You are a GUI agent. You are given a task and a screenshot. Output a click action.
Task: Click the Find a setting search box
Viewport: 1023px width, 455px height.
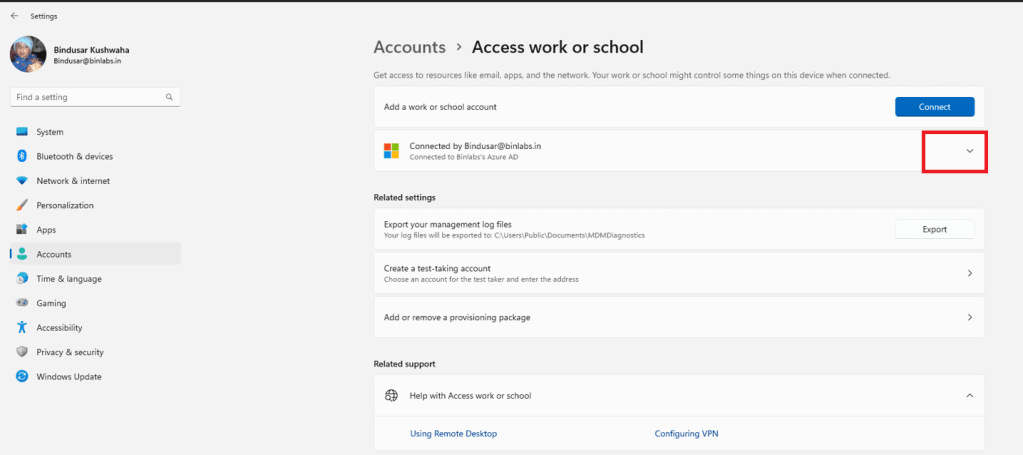[88, 97]
